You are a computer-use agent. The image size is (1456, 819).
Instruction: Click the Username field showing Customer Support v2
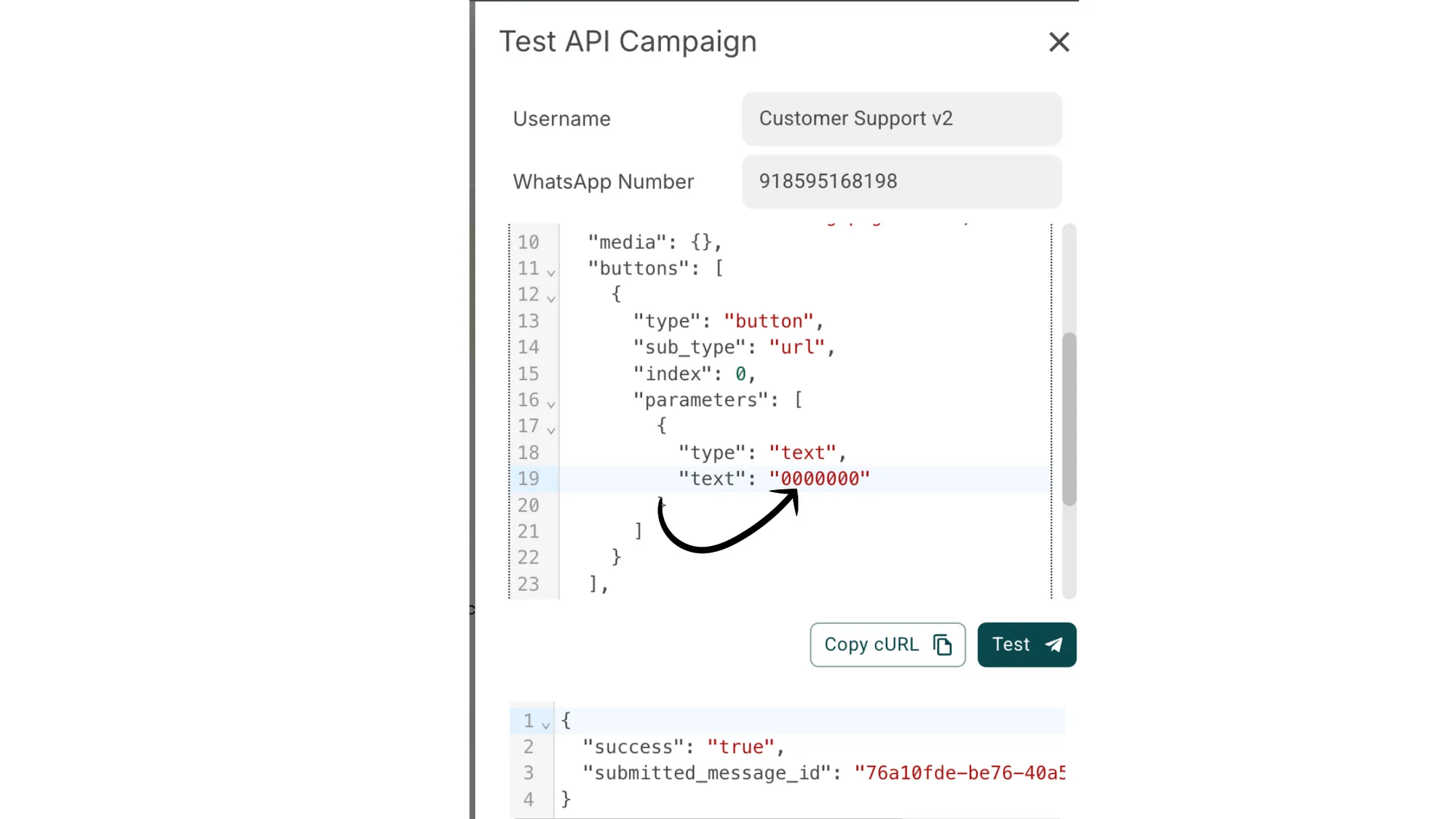(901, 119)
